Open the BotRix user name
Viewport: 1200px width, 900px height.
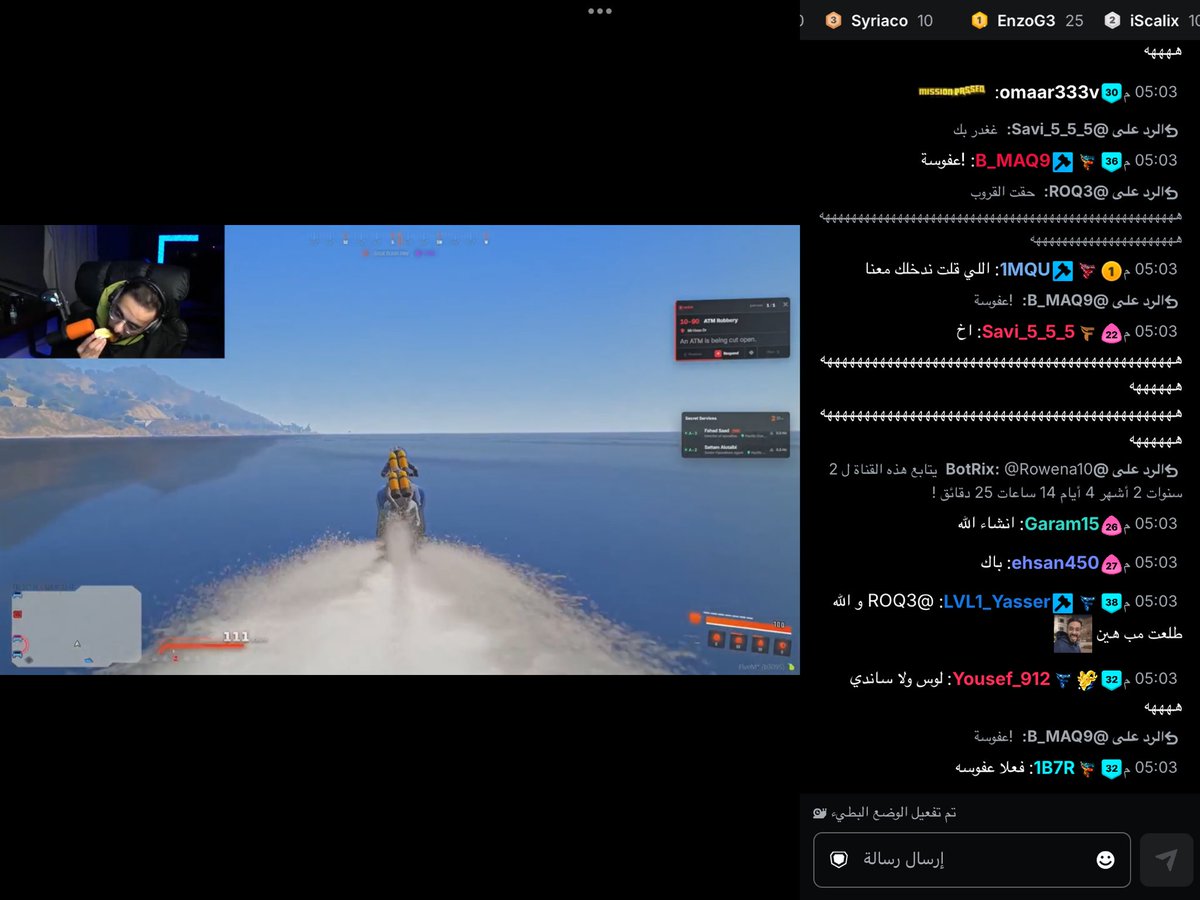point(970,469)
